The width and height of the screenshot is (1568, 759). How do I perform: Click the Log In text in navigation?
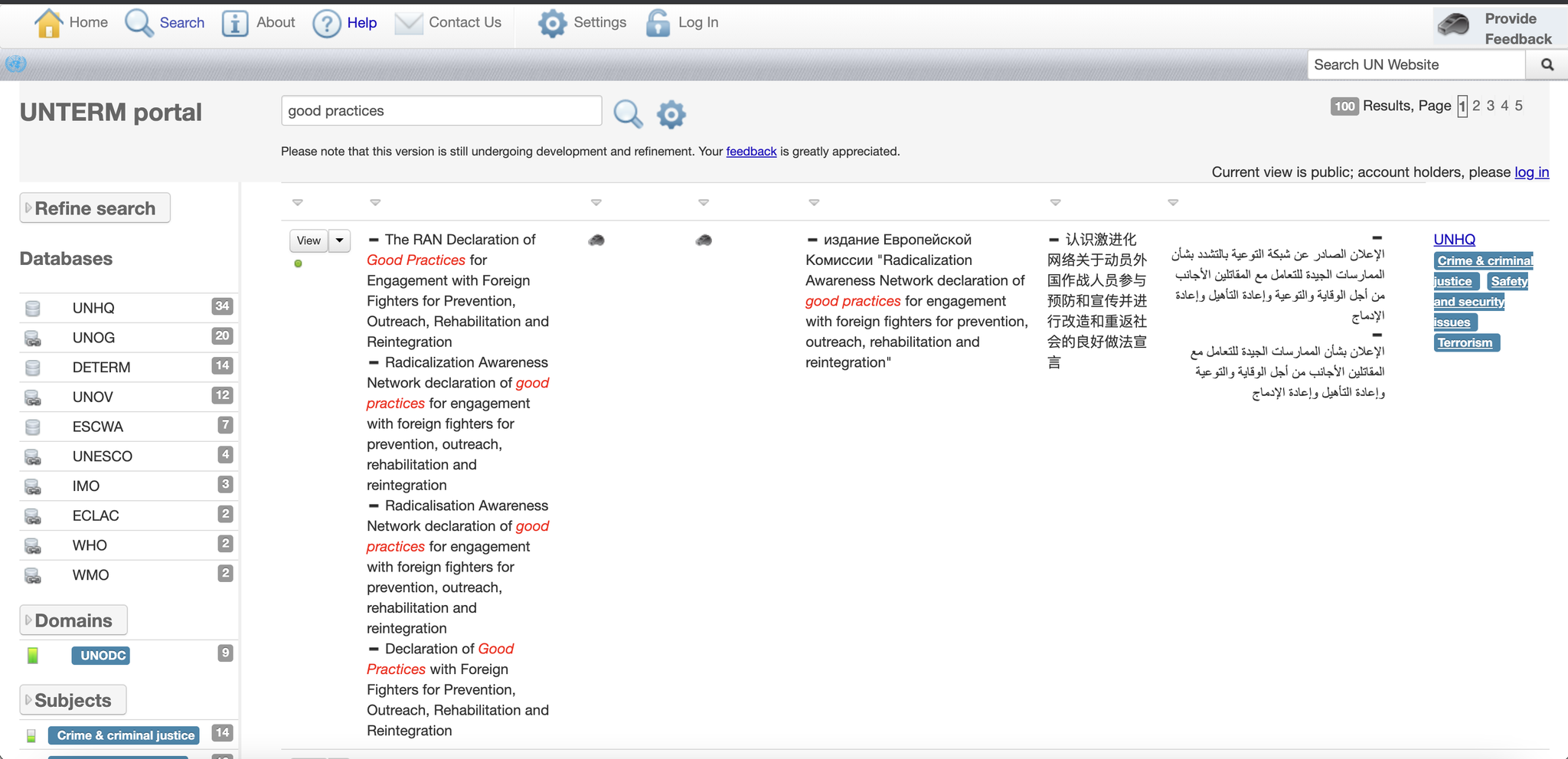coord(698,22)
